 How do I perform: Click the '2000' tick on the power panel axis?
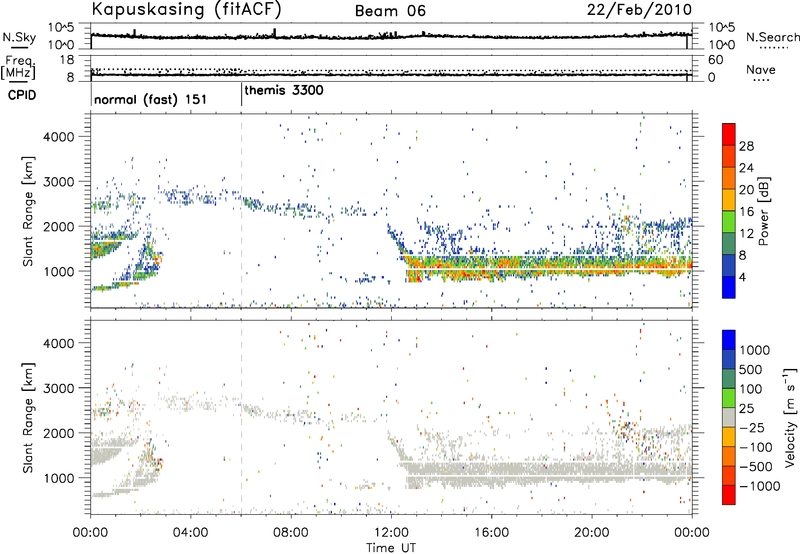pos(59,226)
